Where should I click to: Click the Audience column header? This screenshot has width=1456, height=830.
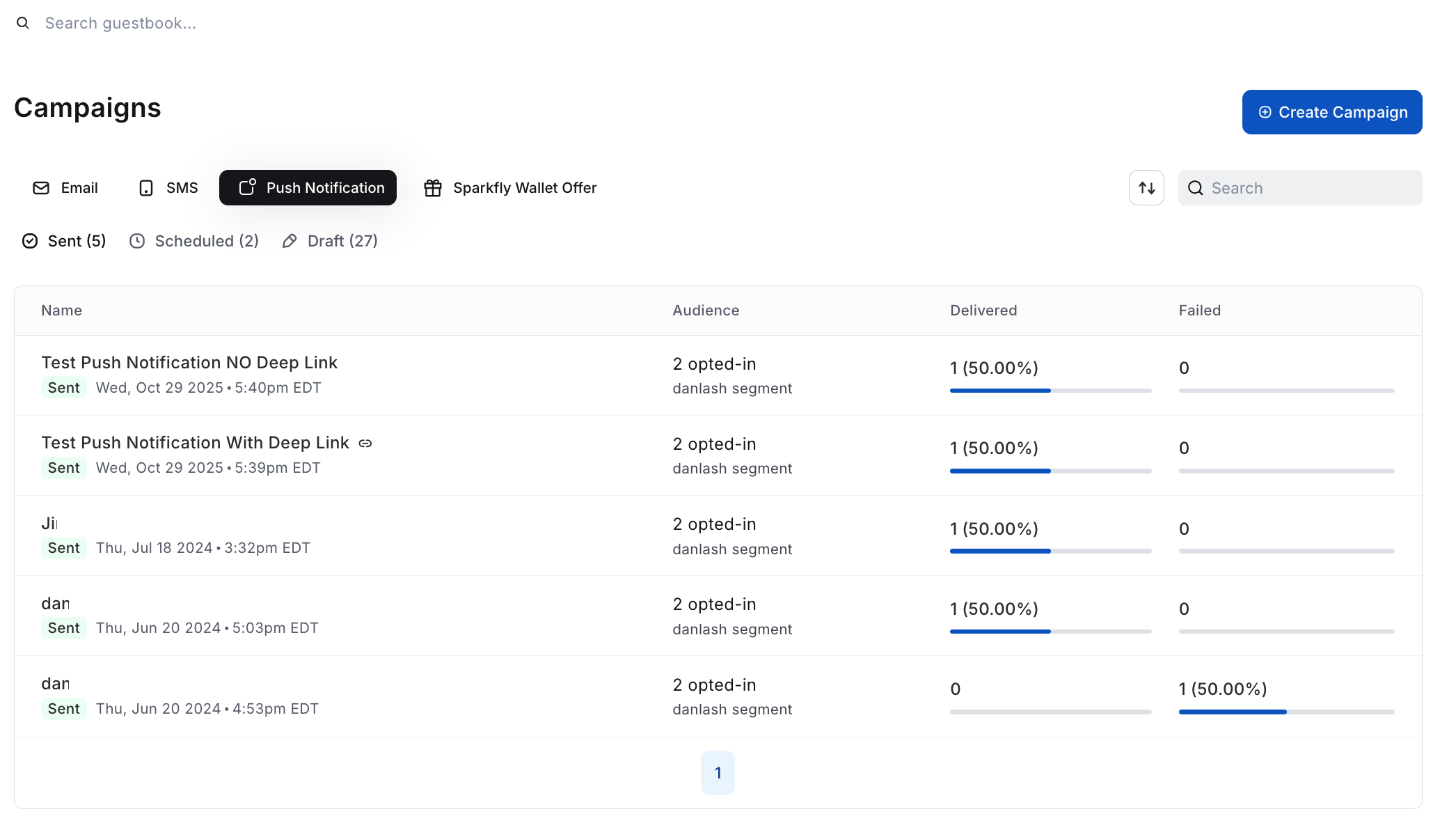(x=706, y=311)
